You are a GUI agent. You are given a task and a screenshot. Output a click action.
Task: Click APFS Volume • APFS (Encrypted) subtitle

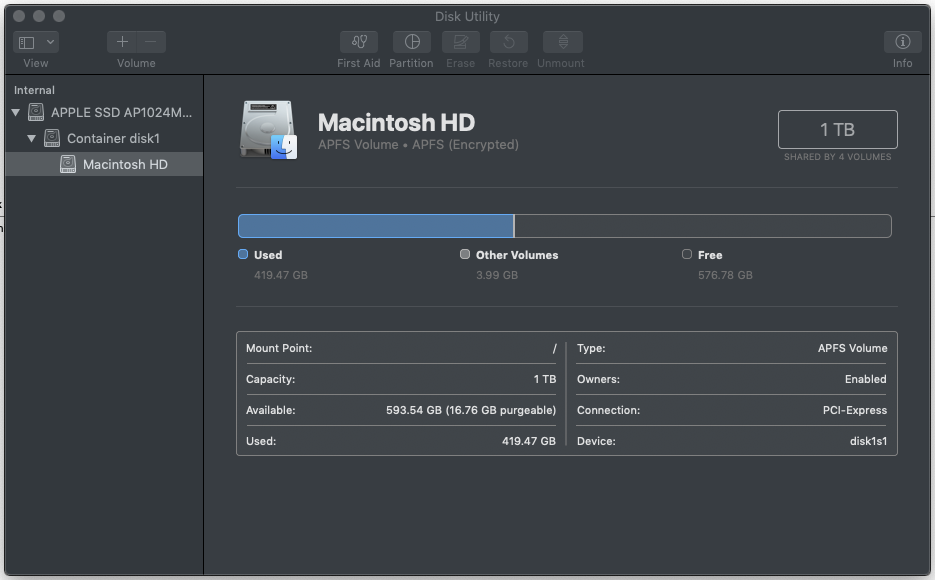point(418,145)
